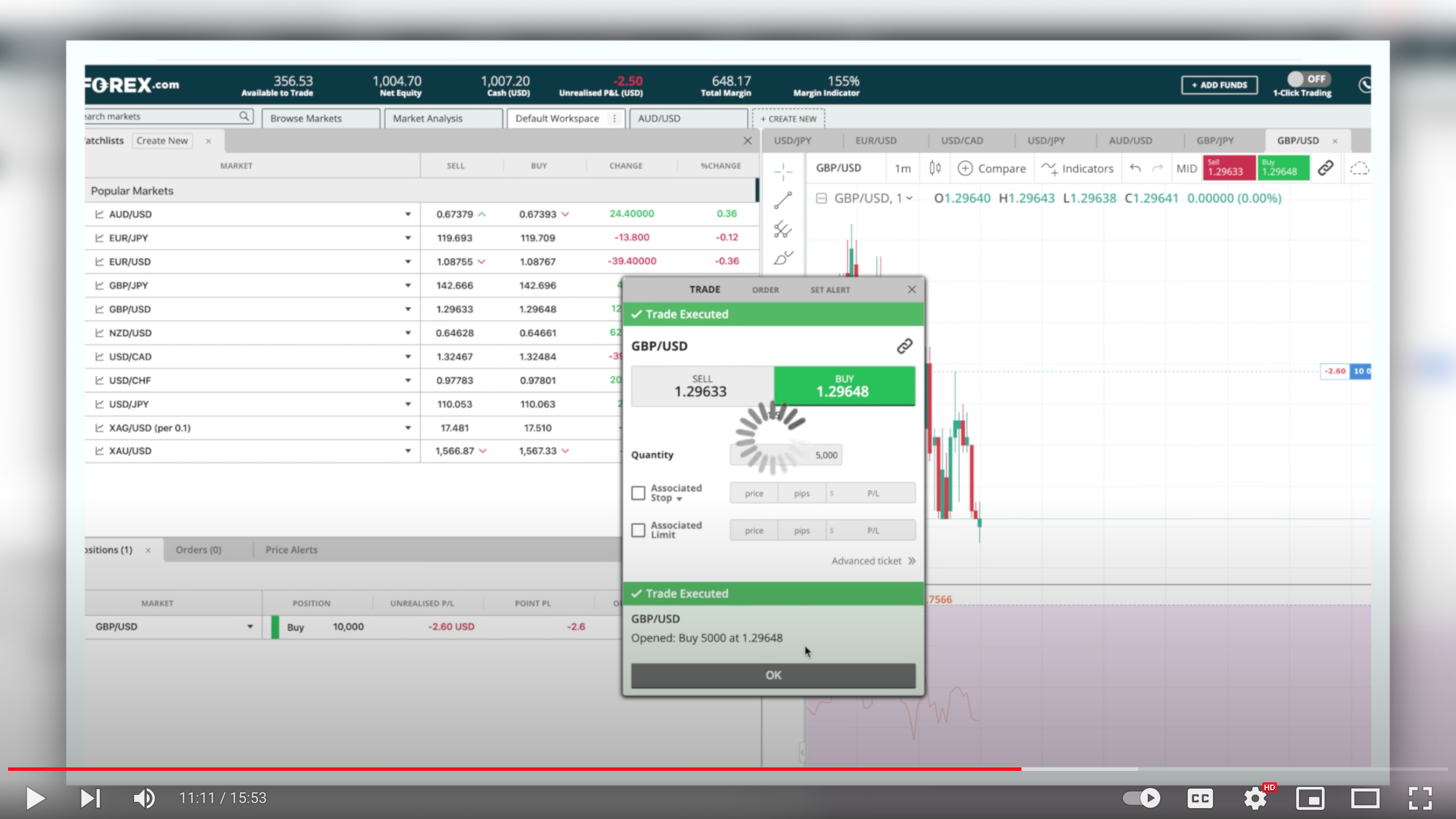Open YouTube settings gear

coord(1255,798)
